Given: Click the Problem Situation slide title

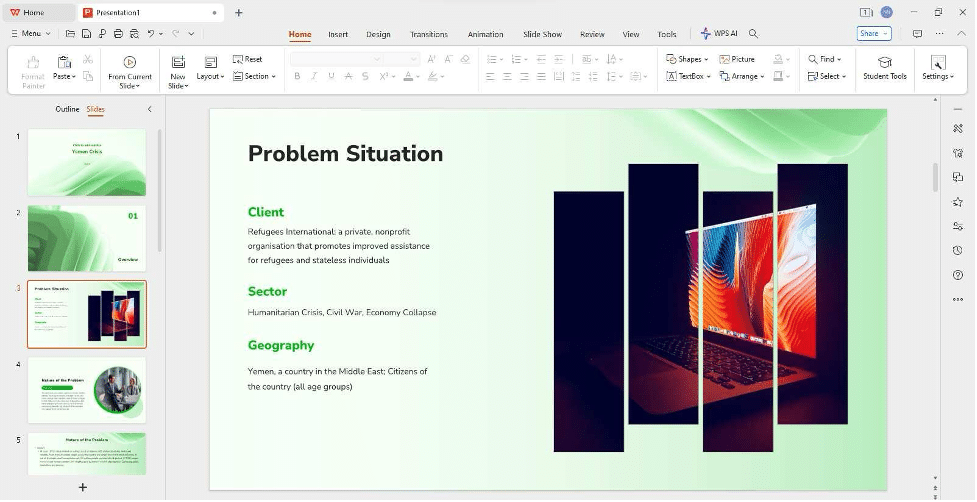Looking at the screenshot, I should tap(345, 154).
